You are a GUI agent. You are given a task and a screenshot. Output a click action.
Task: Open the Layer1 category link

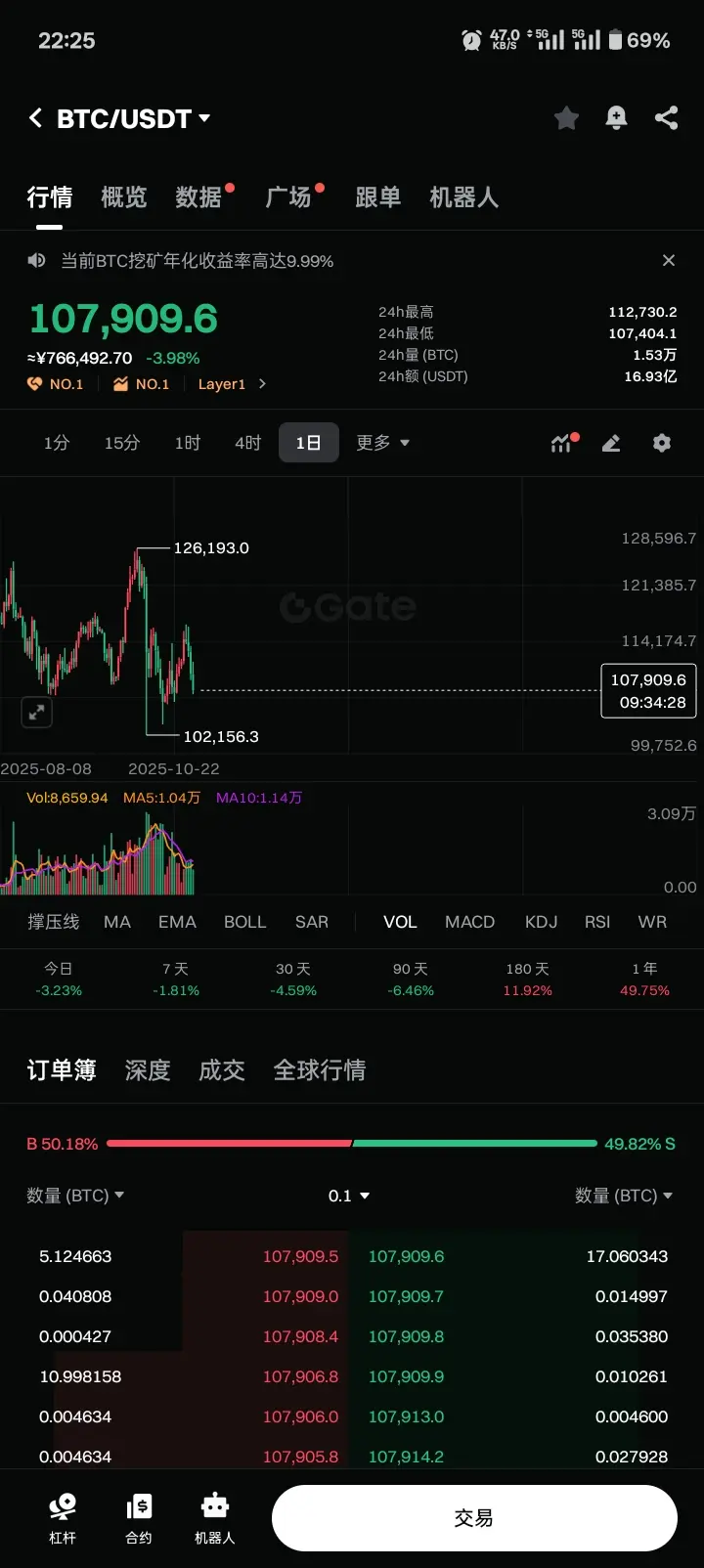[222, 384]
